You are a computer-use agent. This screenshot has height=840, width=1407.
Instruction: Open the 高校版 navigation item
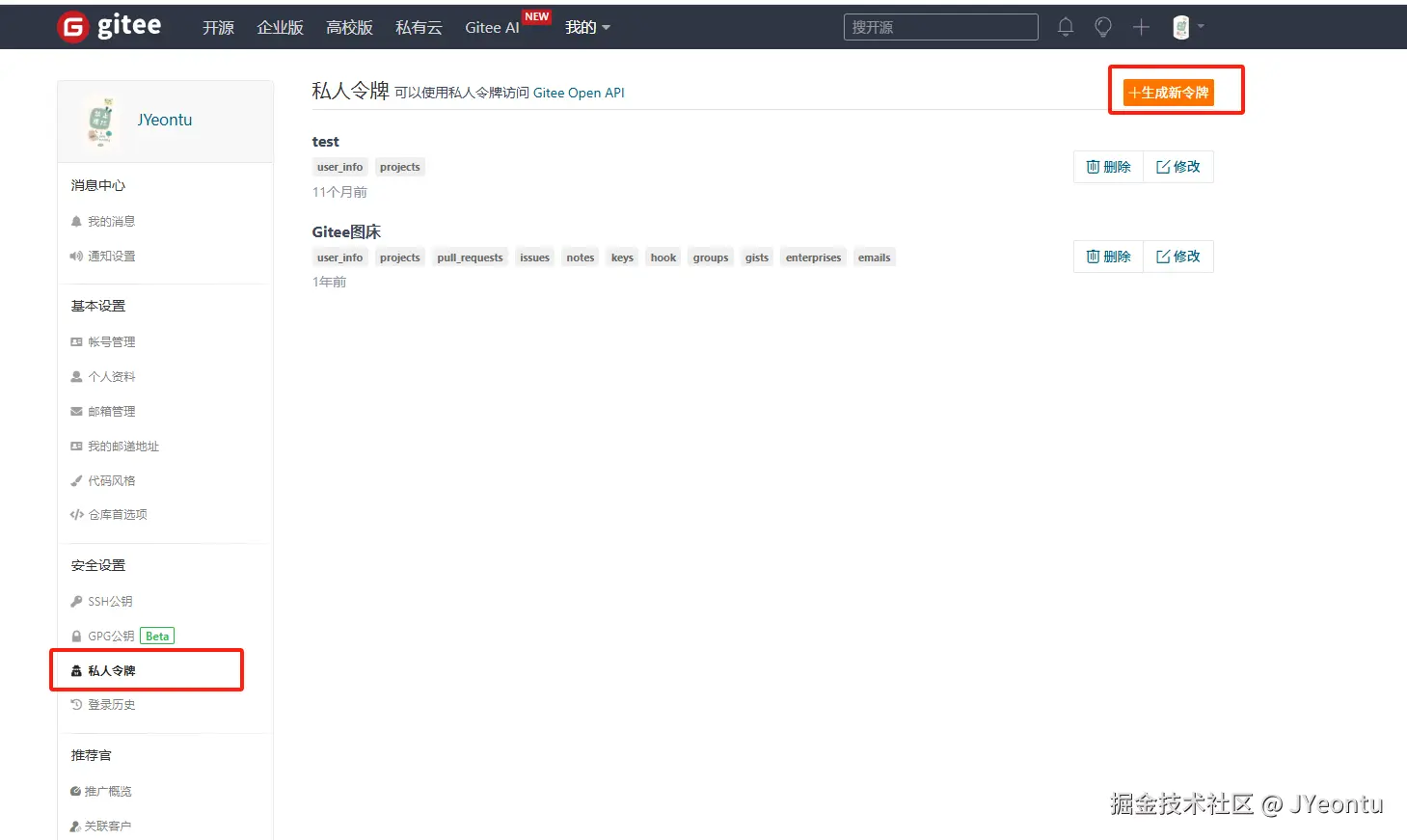pos(349,27)
